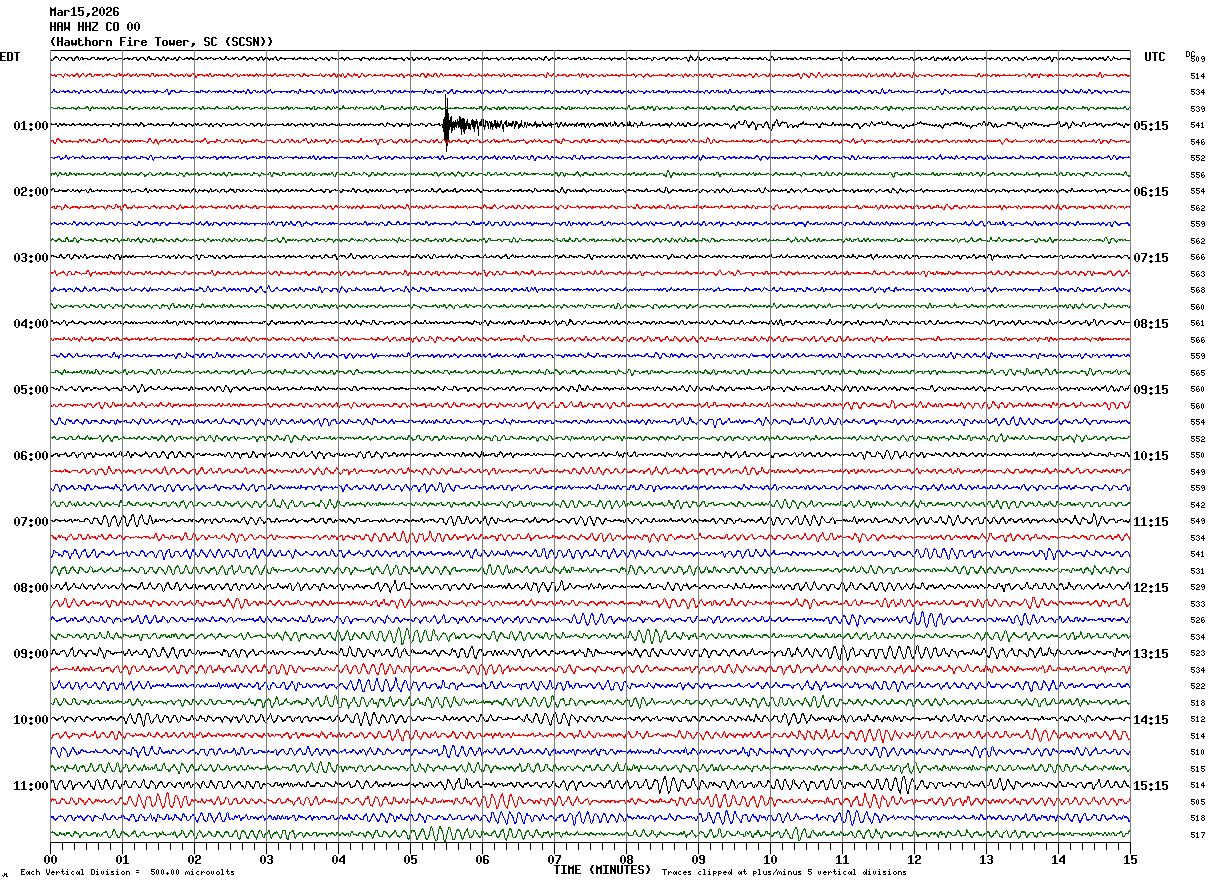Select the 08:00 EDT time label
This screenshot has height=886, width=1210.
click(31, 588)
